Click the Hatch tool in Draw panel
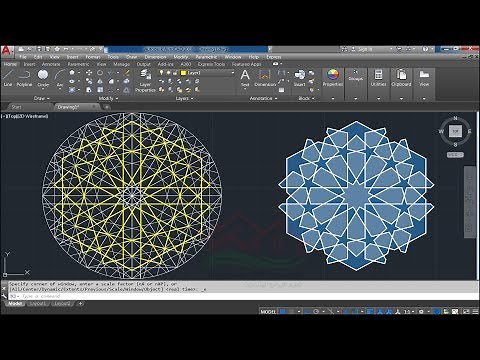 72,90
